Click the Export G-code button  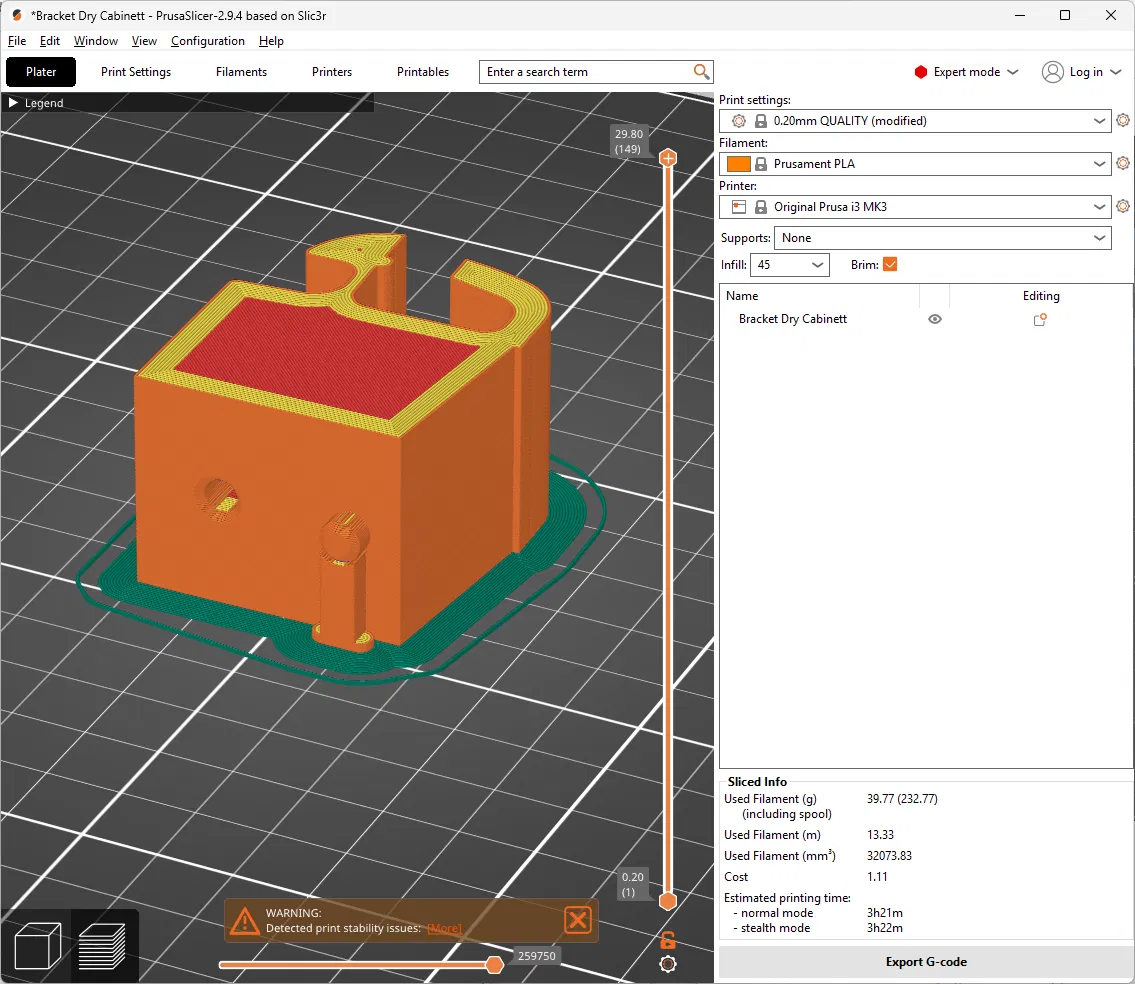coord(926,962)
